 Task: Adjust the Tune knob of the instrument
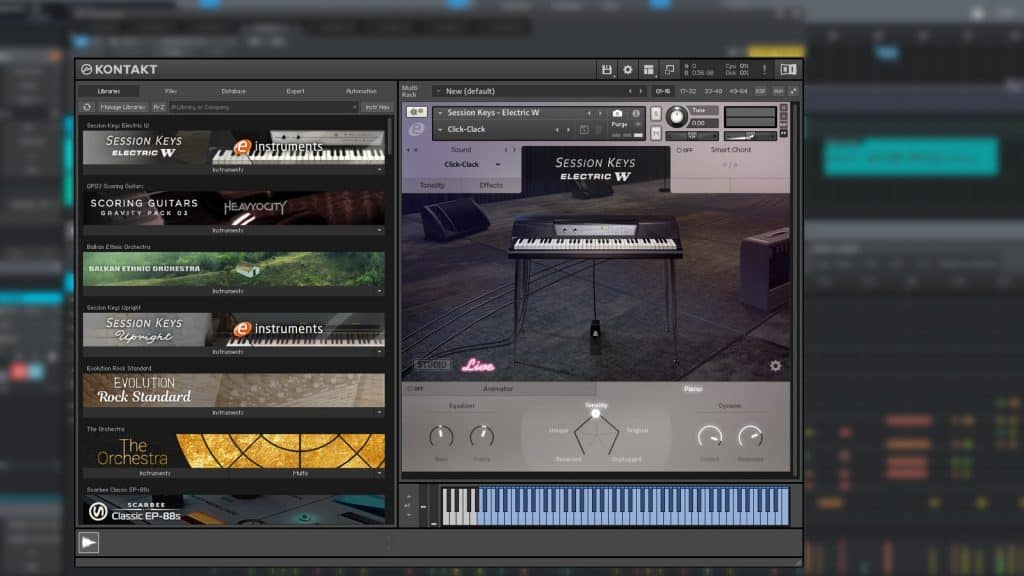point(677,117)
